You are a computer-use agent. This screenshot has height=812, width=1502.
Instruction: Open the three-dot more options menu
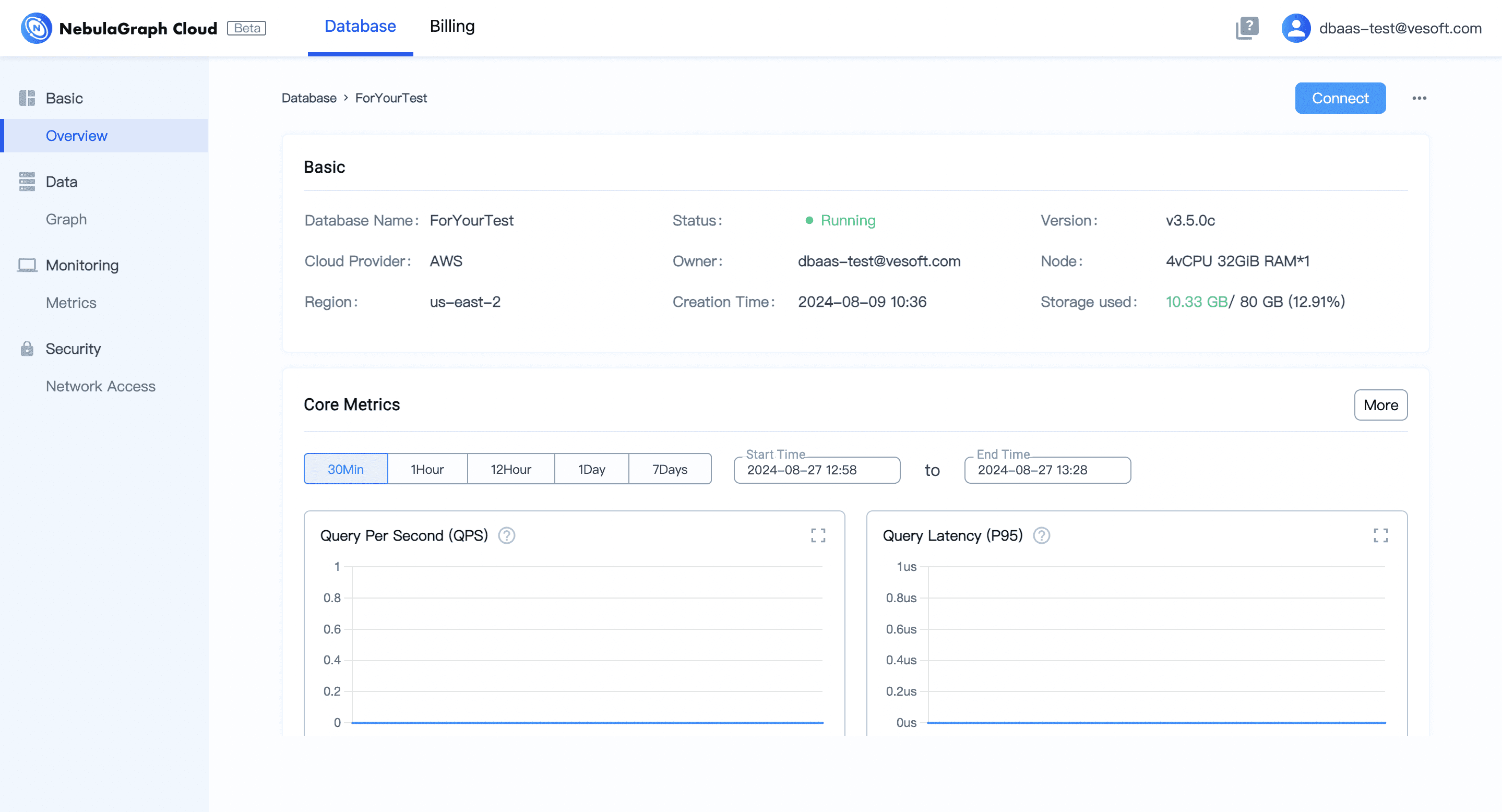tap(1418, 98)
